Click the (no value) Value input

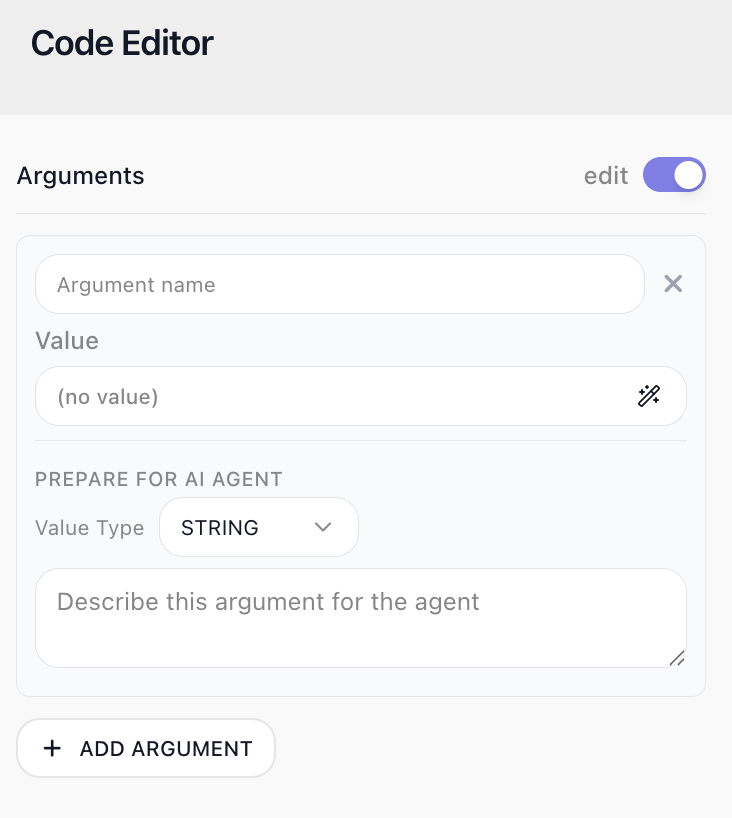point(361,396)
